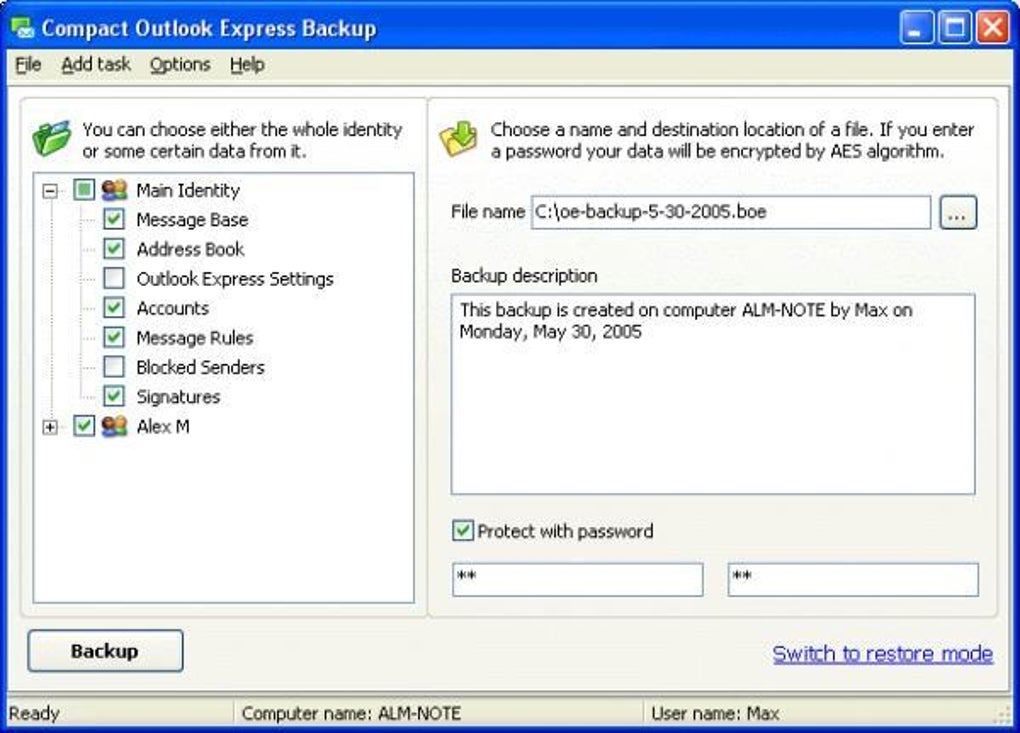Open the Add task menu

[96, 64]
